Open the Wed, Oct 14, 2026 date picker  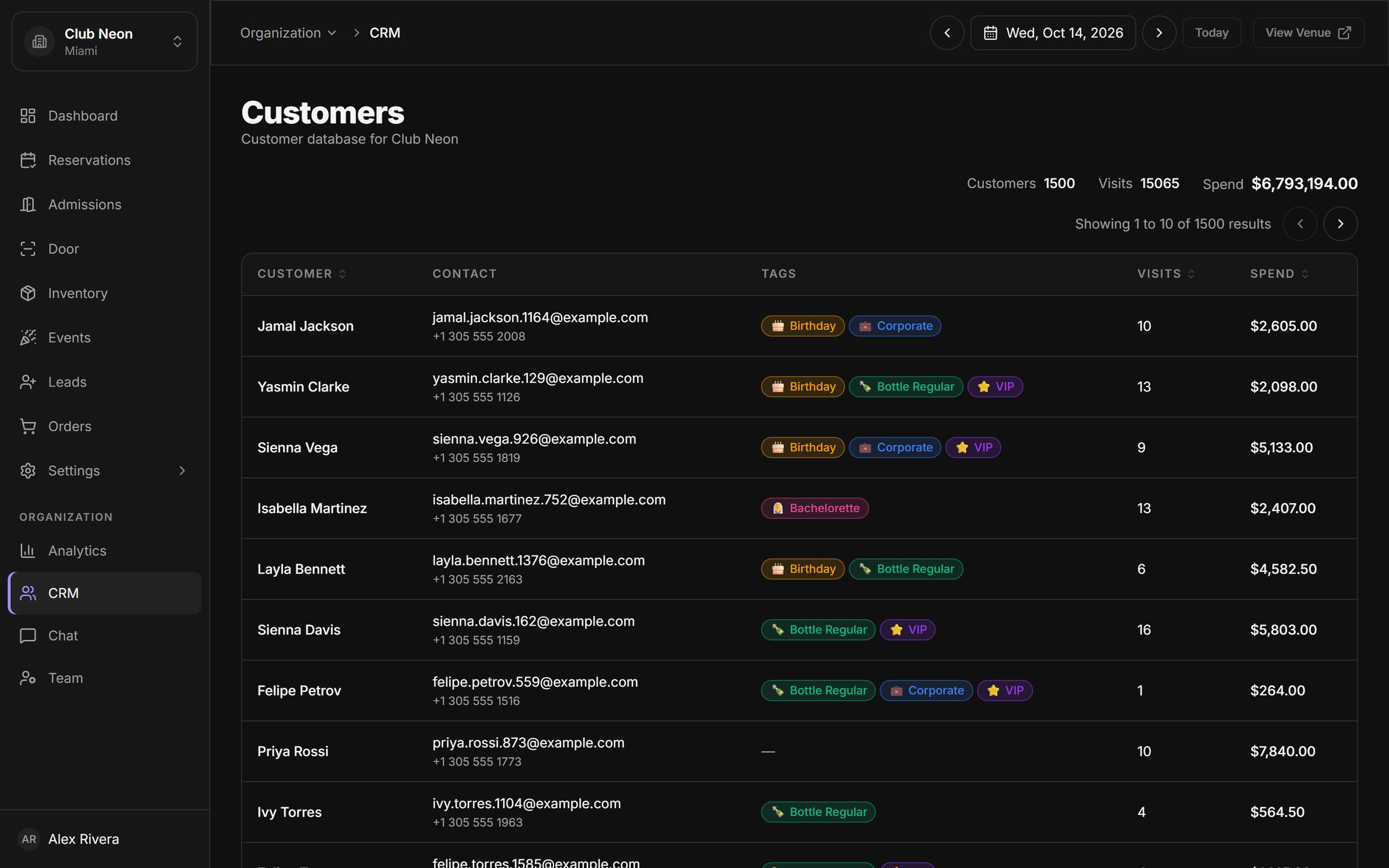click(1053, 33)
